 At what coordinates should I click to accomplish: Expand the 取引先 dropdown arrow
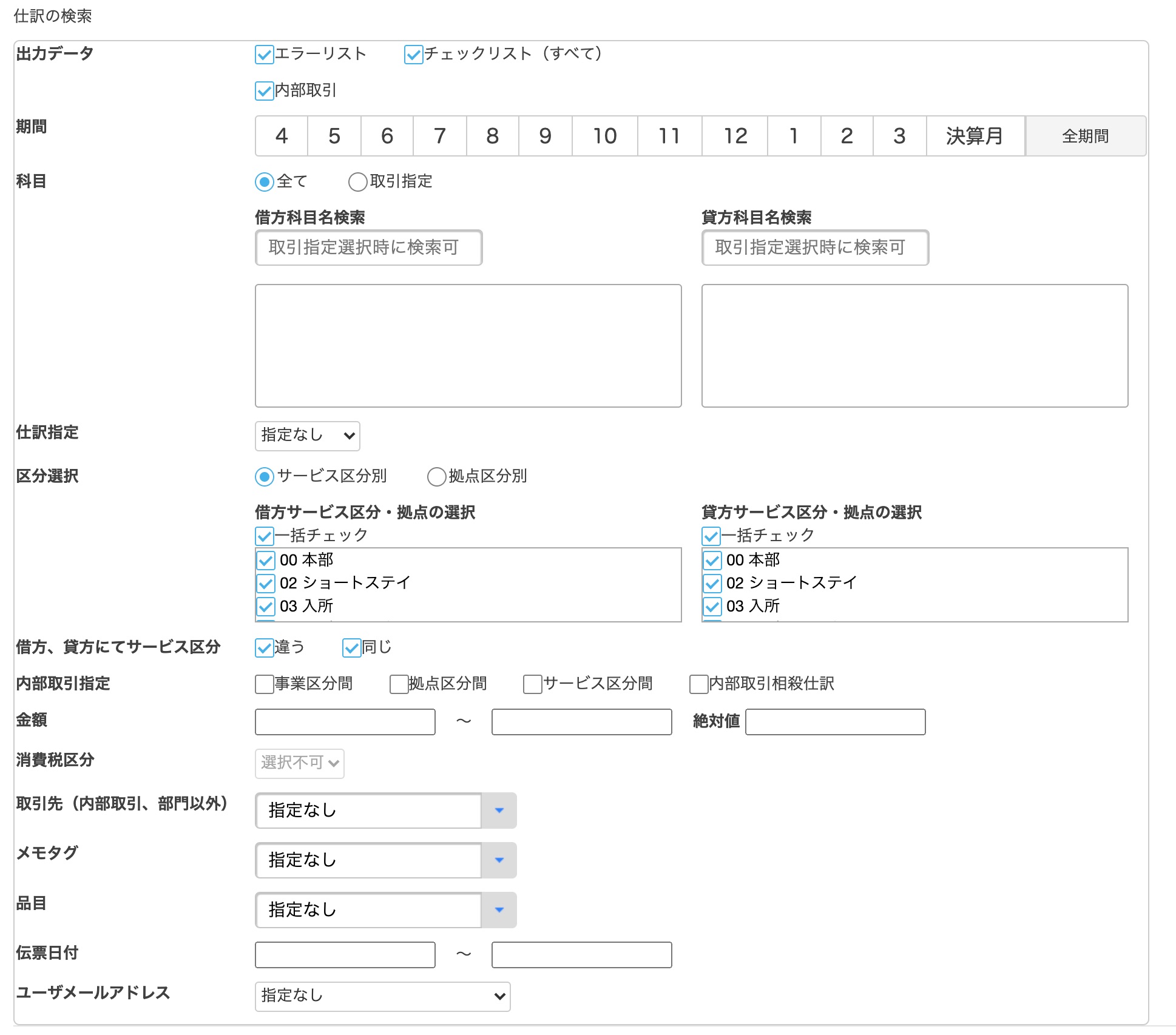tap(499, 811)
